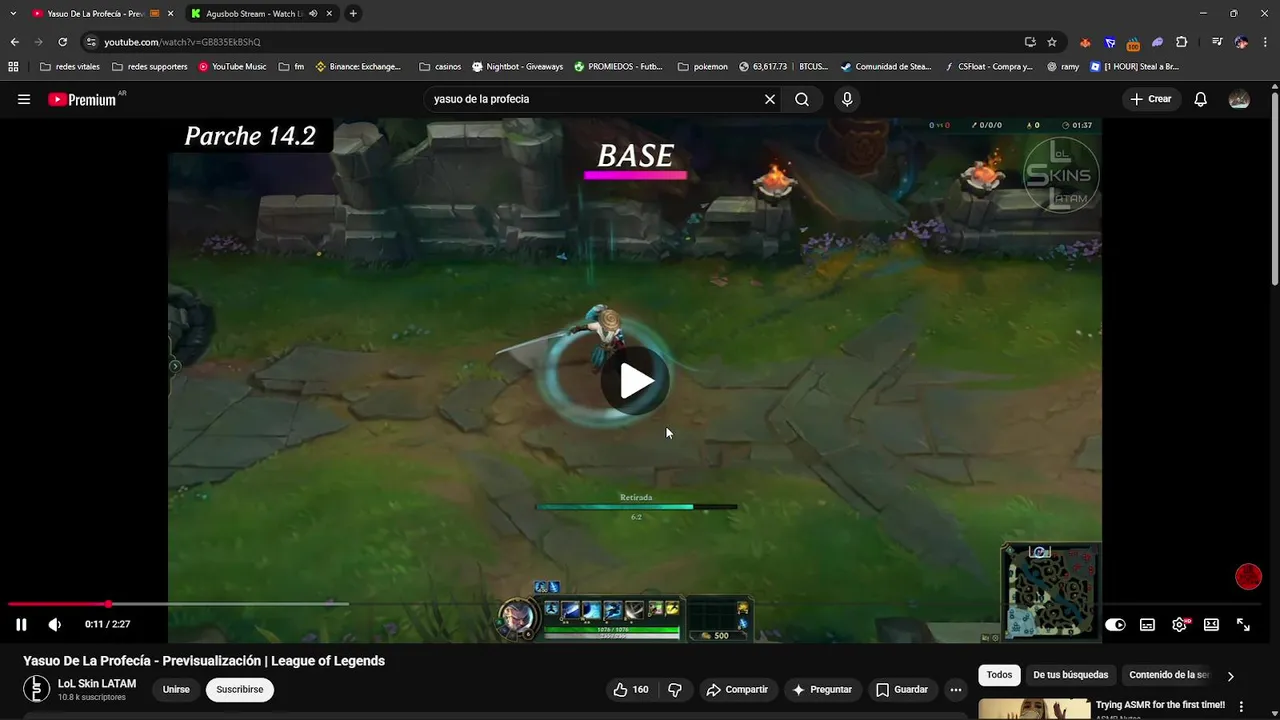Click the large play button overlay

[x=636, y=380]
